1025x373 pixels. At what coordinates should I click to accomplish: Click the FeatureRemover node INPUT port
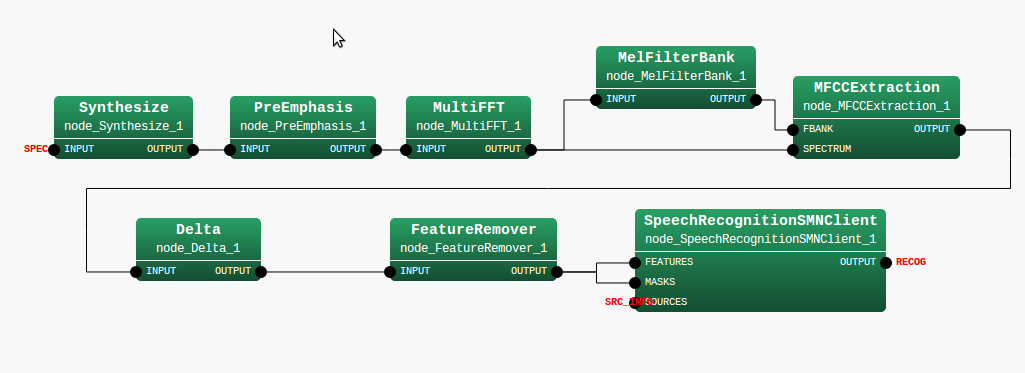pos(390,272)
